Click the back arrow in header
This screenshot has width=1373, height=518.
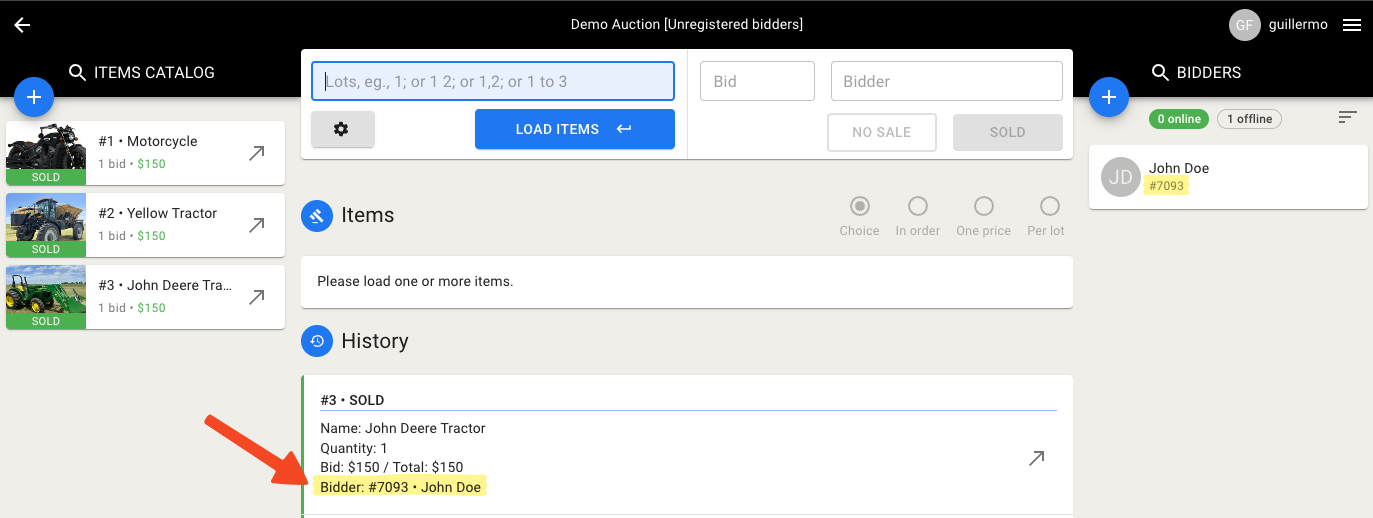tap(22, 25)
